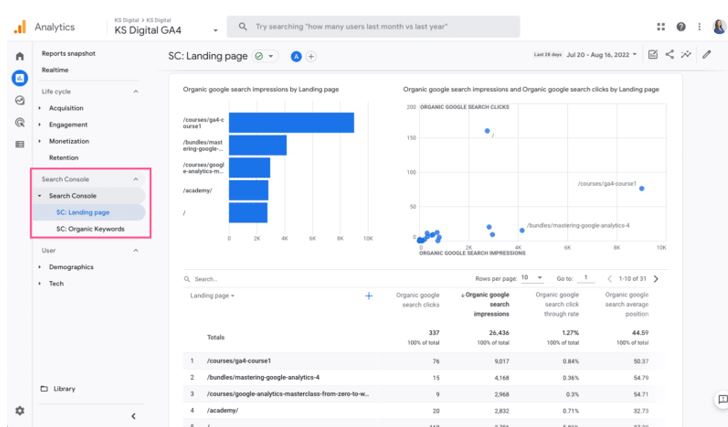Click the Share this report icon
Viewport: 728px width, 427px height.
670,55
